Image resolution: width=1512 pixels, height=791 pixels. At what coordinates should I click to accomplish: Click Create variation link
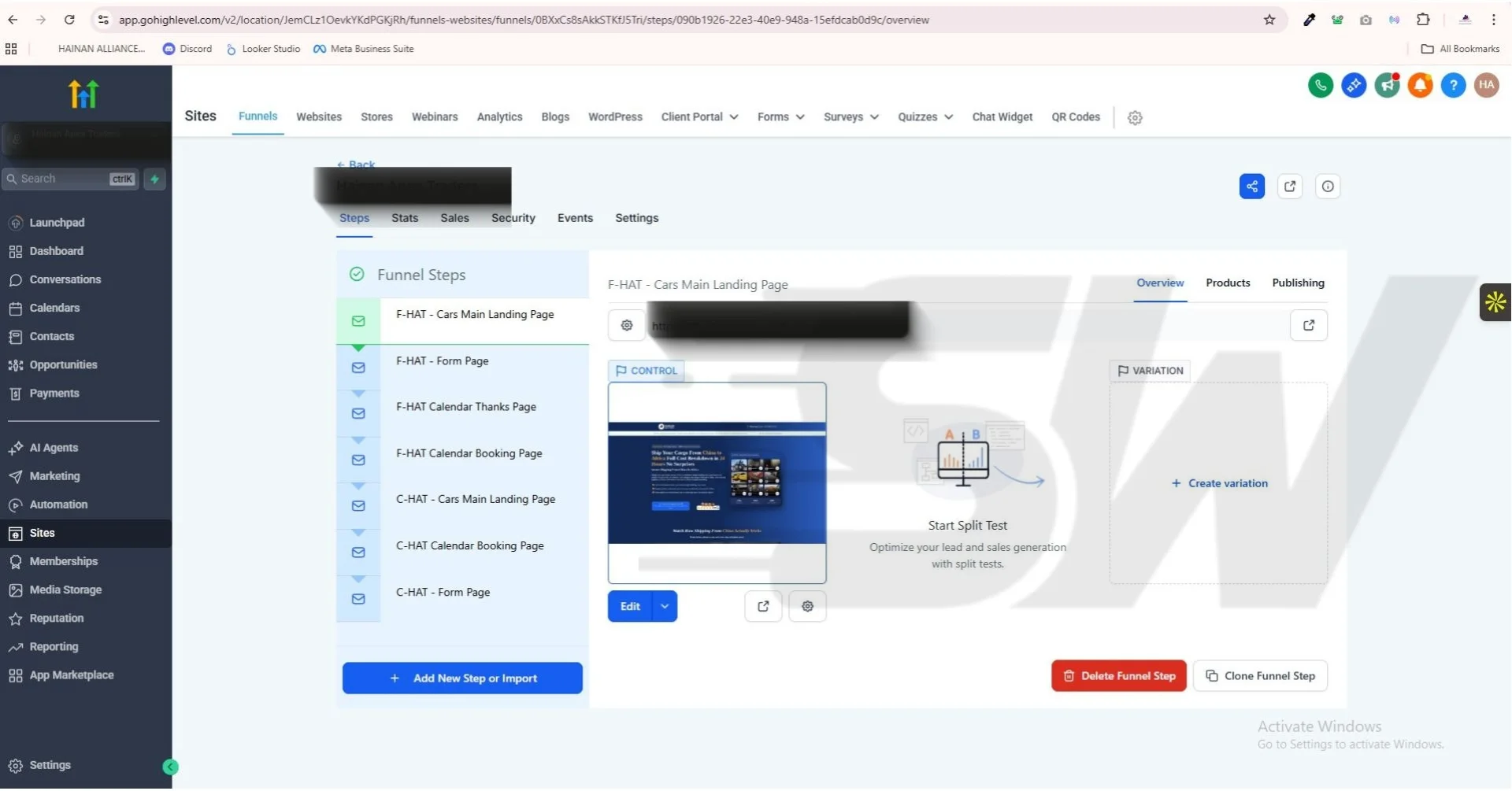[x=1219, y=484]
